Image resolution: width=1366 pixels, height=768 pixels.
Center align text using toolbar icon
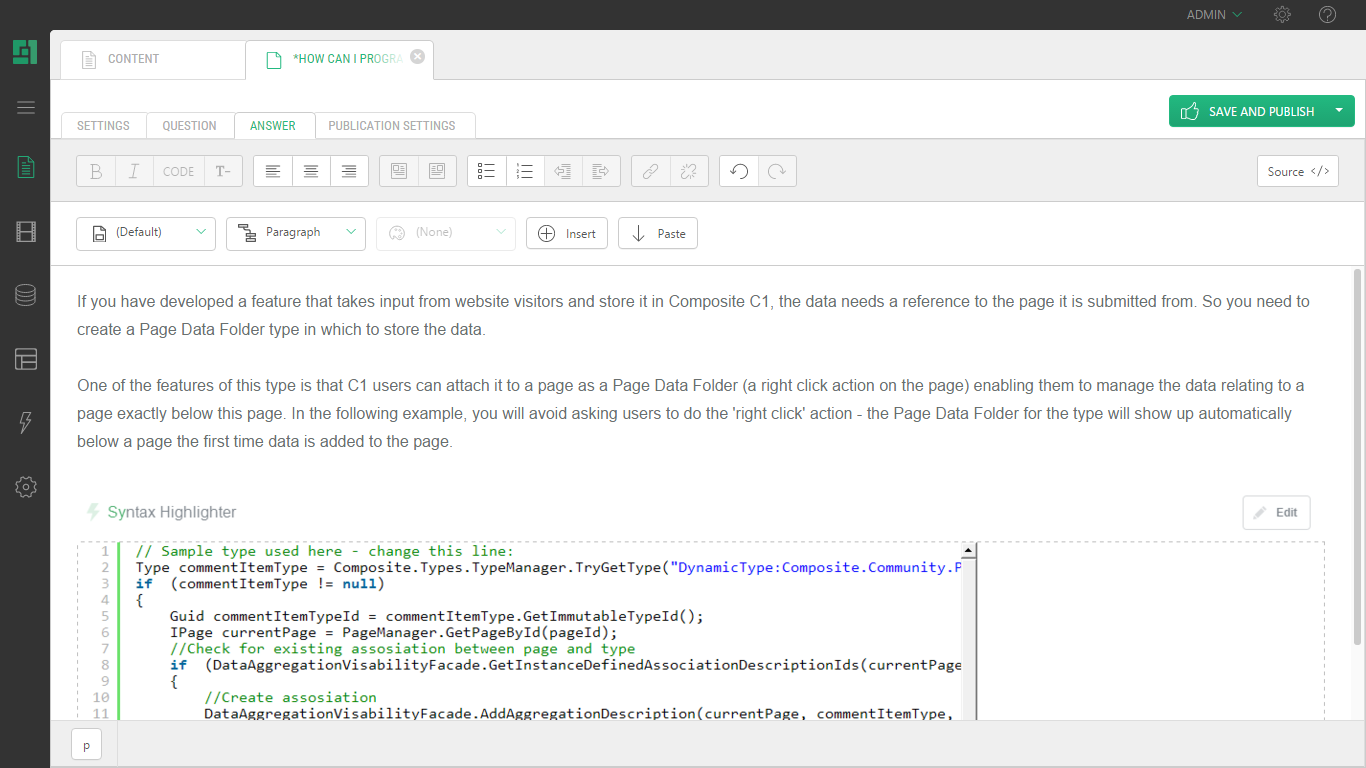pos(311,171)
